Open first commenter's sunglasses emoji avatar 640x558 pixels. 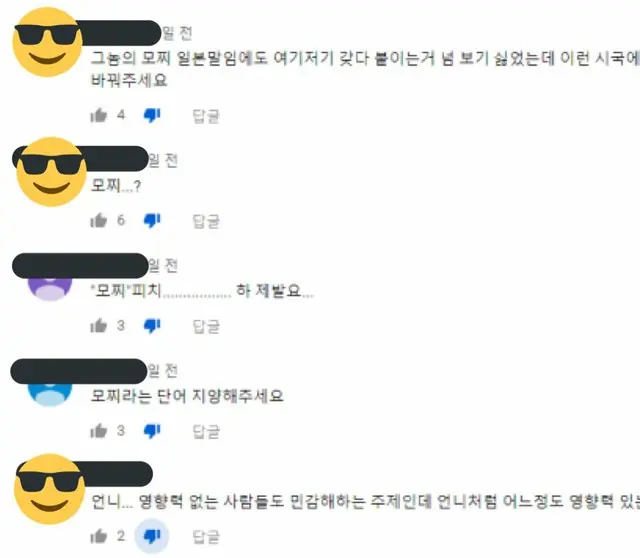(x=47, y=42)
